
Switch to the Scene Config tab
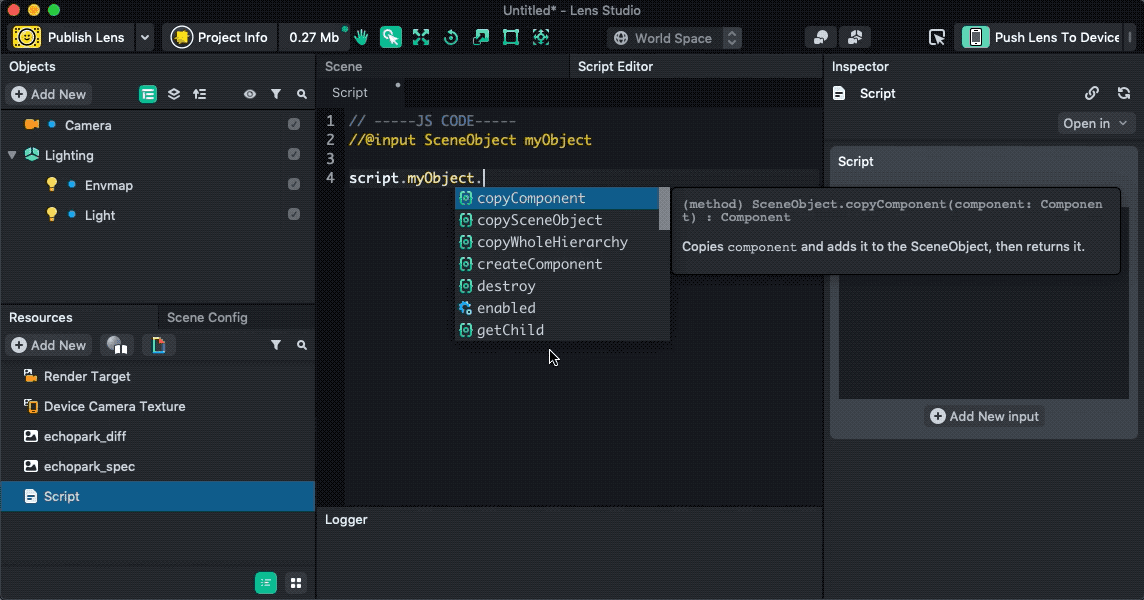pos(207,318)
